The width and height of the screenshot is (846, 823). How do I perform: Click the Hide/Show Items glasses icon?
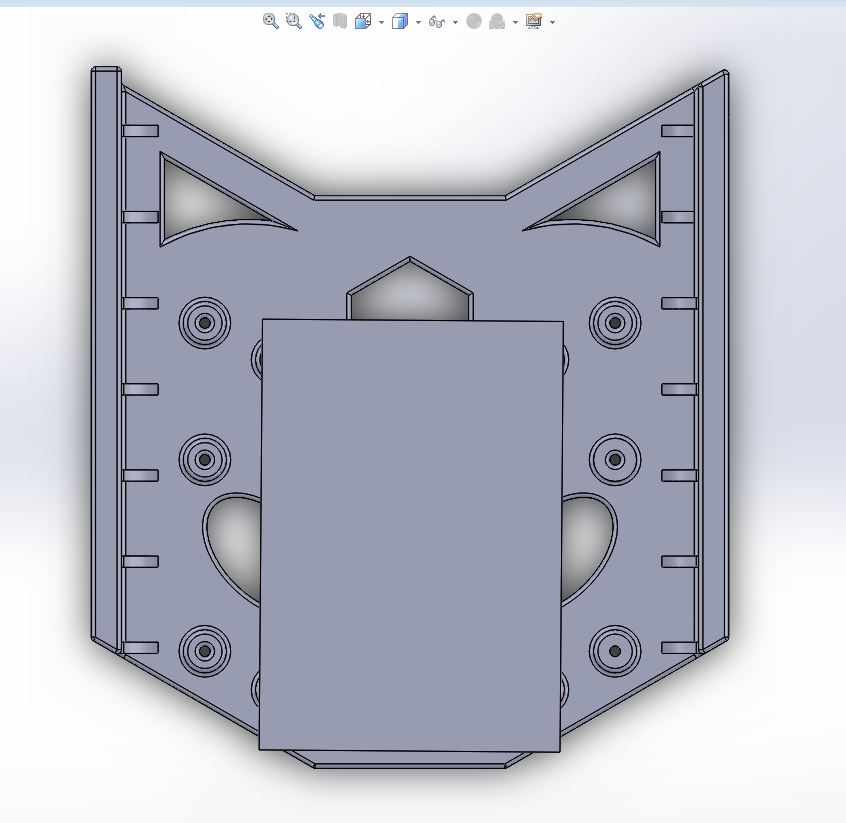pos(437,22)
